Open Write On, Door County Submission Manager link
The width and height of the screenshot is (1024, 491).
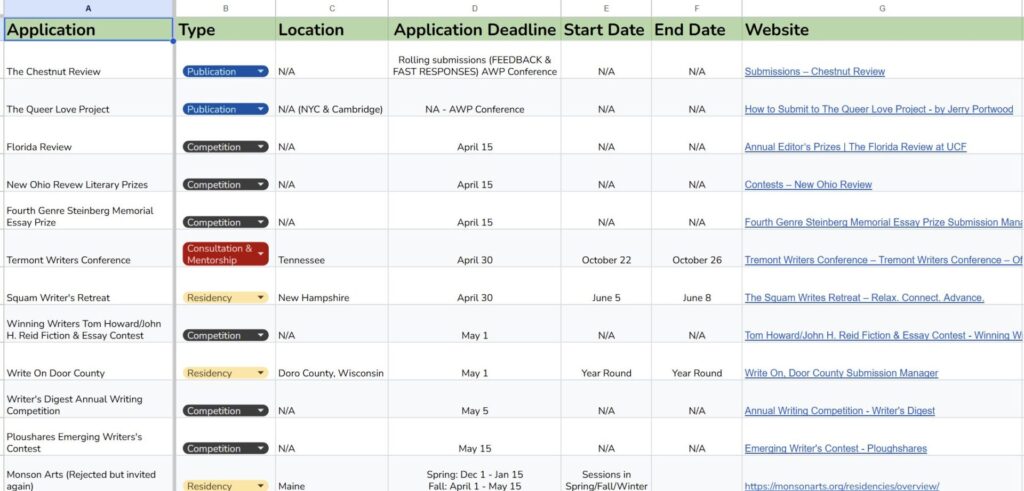841,373
